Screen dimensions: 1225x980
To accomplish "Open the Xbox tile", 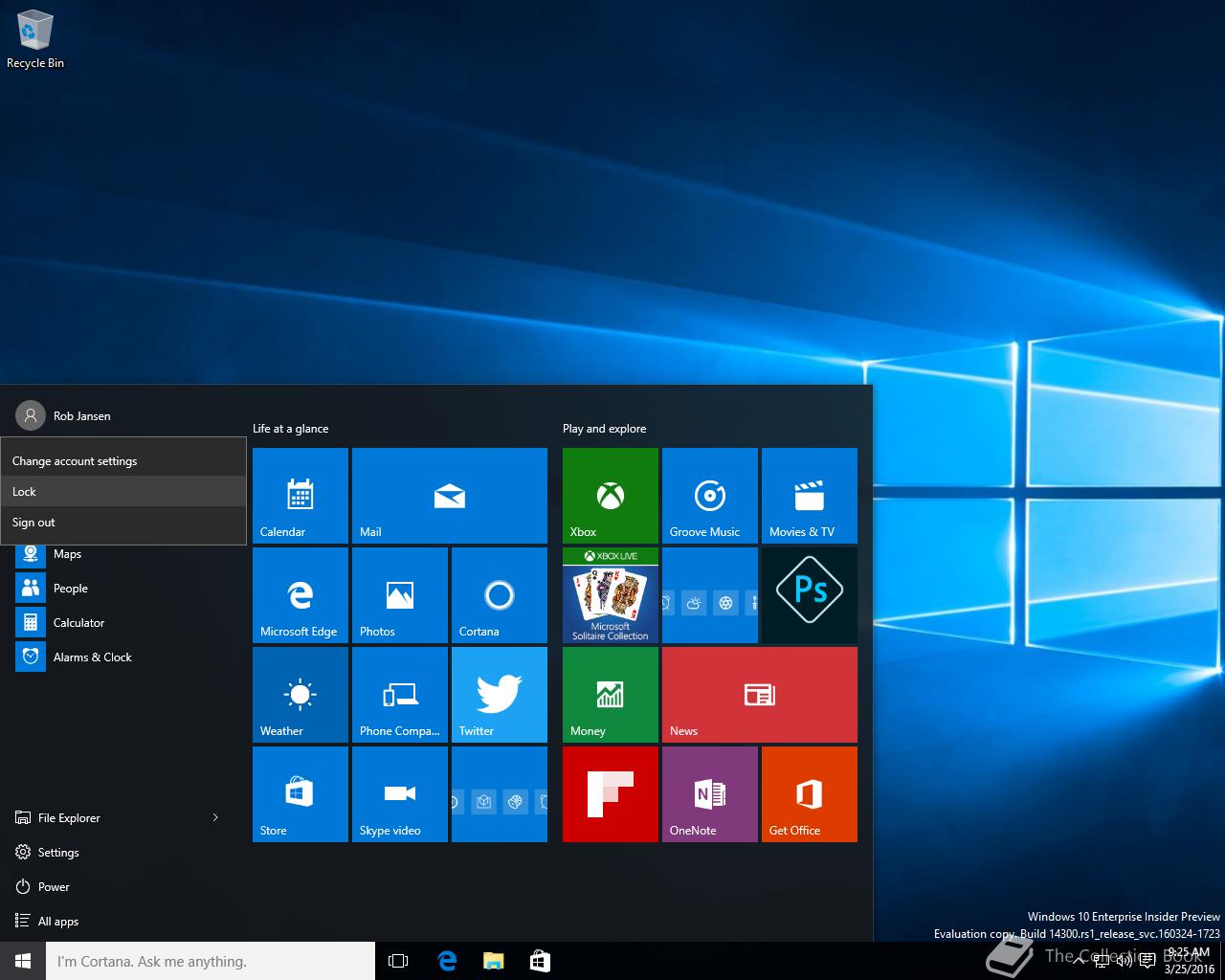I will pos(611,496).
